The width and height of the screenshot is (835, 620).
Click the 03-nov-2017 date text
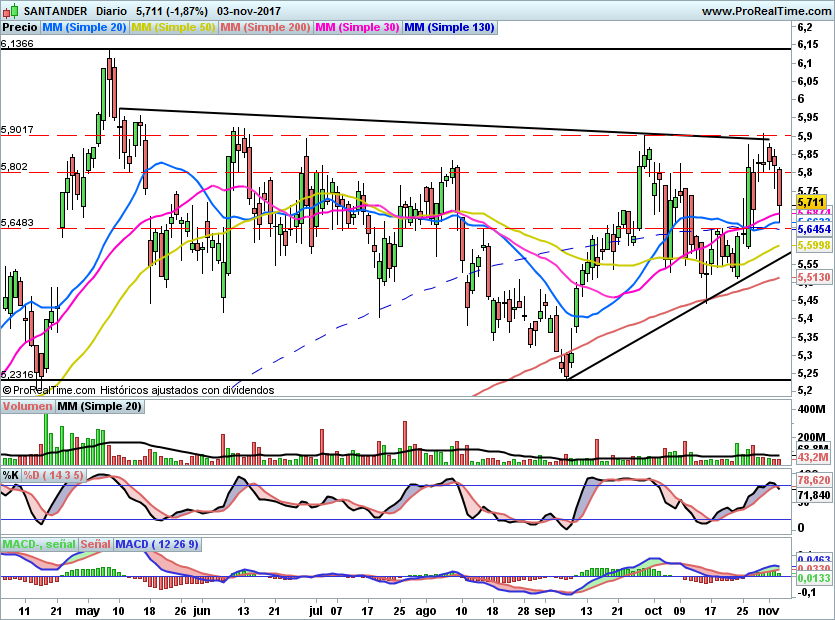click(x=249, y=11)
